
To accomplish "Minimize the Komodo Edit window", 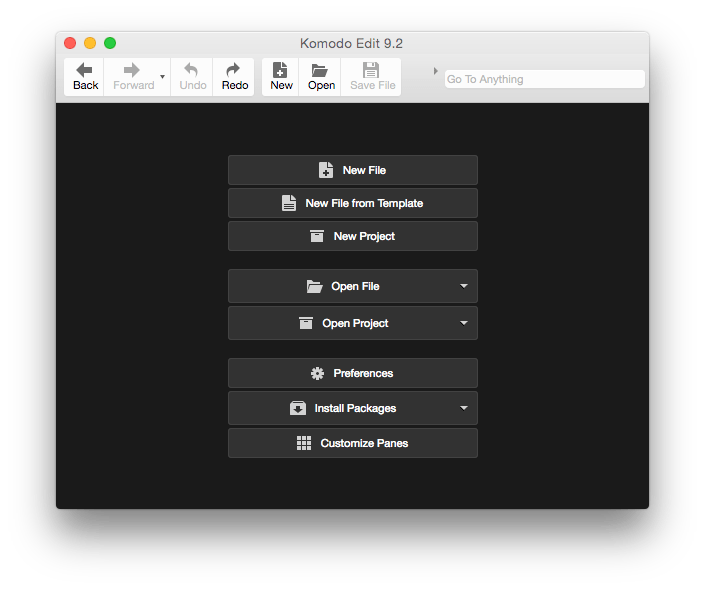I will click(90, 43).
